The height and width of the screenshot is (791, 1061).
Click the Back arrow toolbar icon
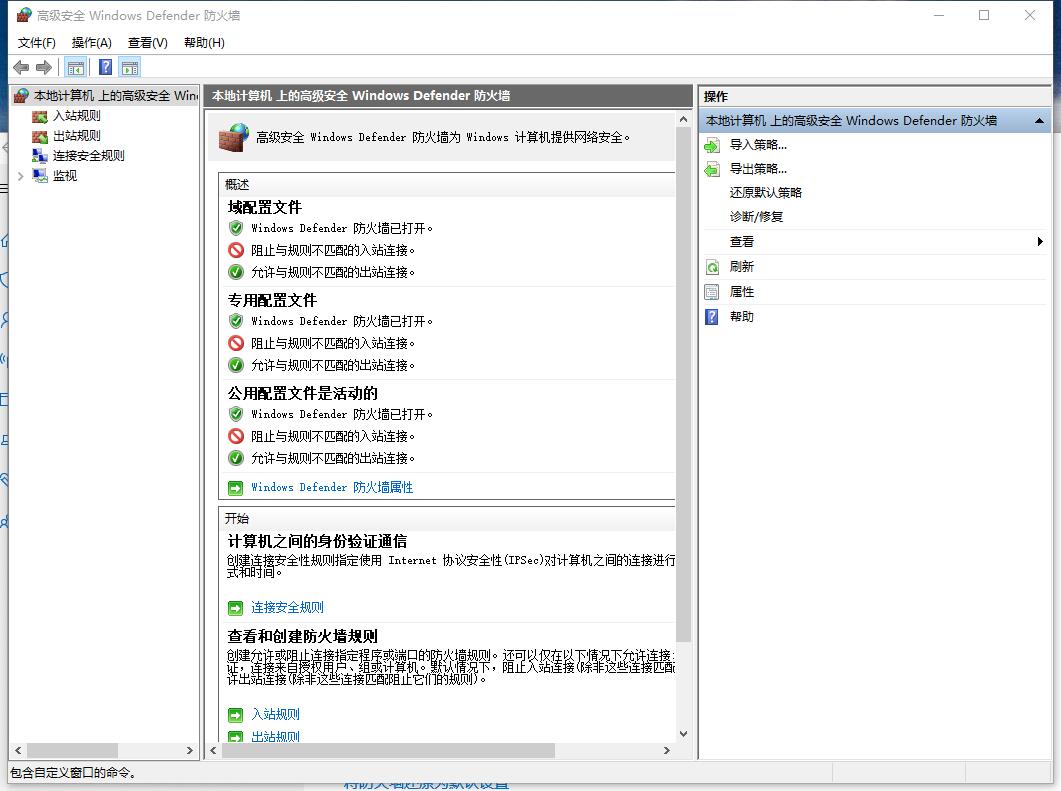point(21,68)
